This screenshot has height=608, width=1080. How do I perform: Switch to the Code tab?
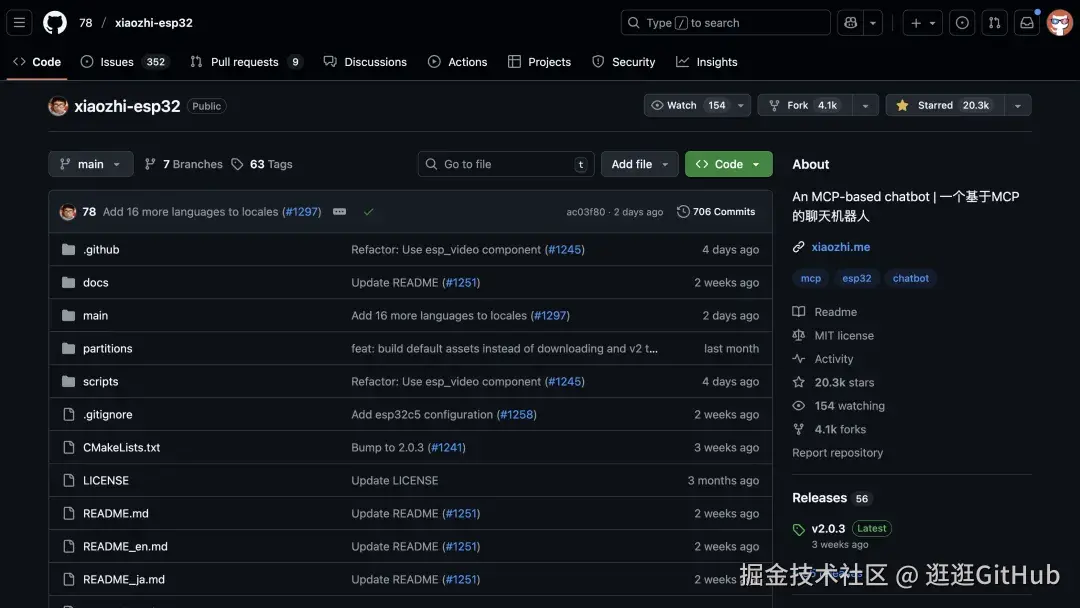pos(37,62)
